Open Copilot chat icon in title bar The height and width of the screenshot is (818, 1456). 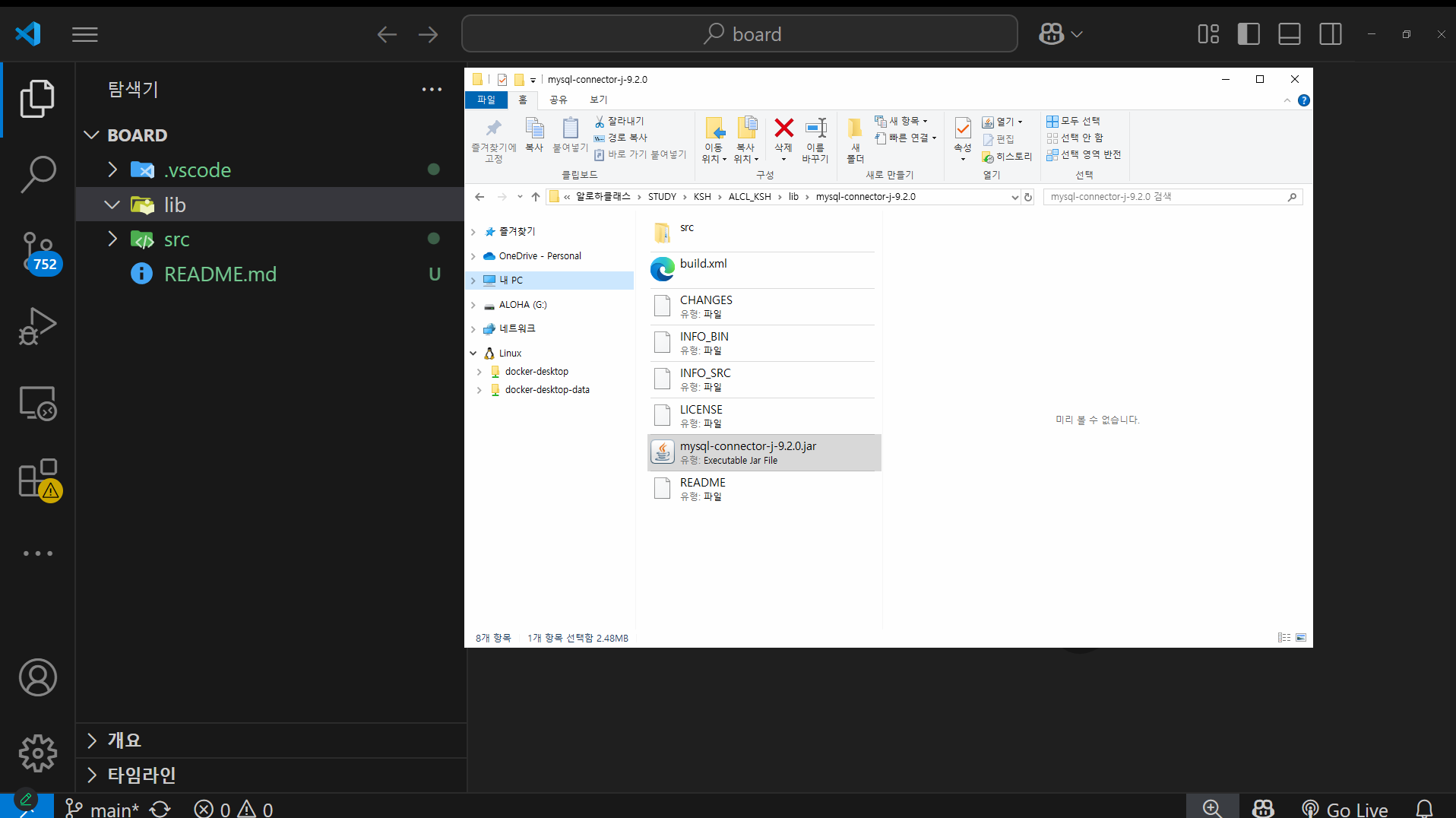(1052, 34)
